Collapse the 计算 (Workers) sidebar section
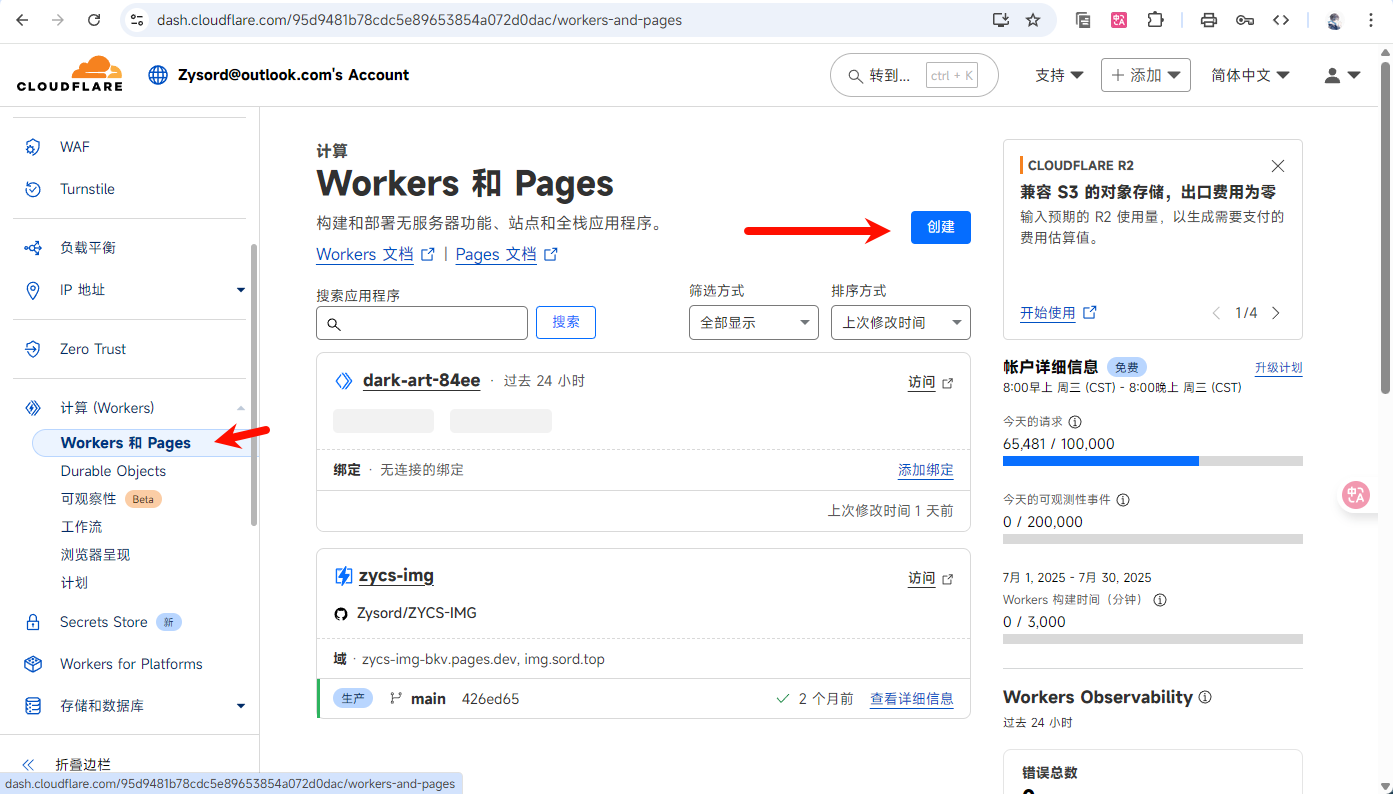1393x794 pixels. click(x=240, y=408)
